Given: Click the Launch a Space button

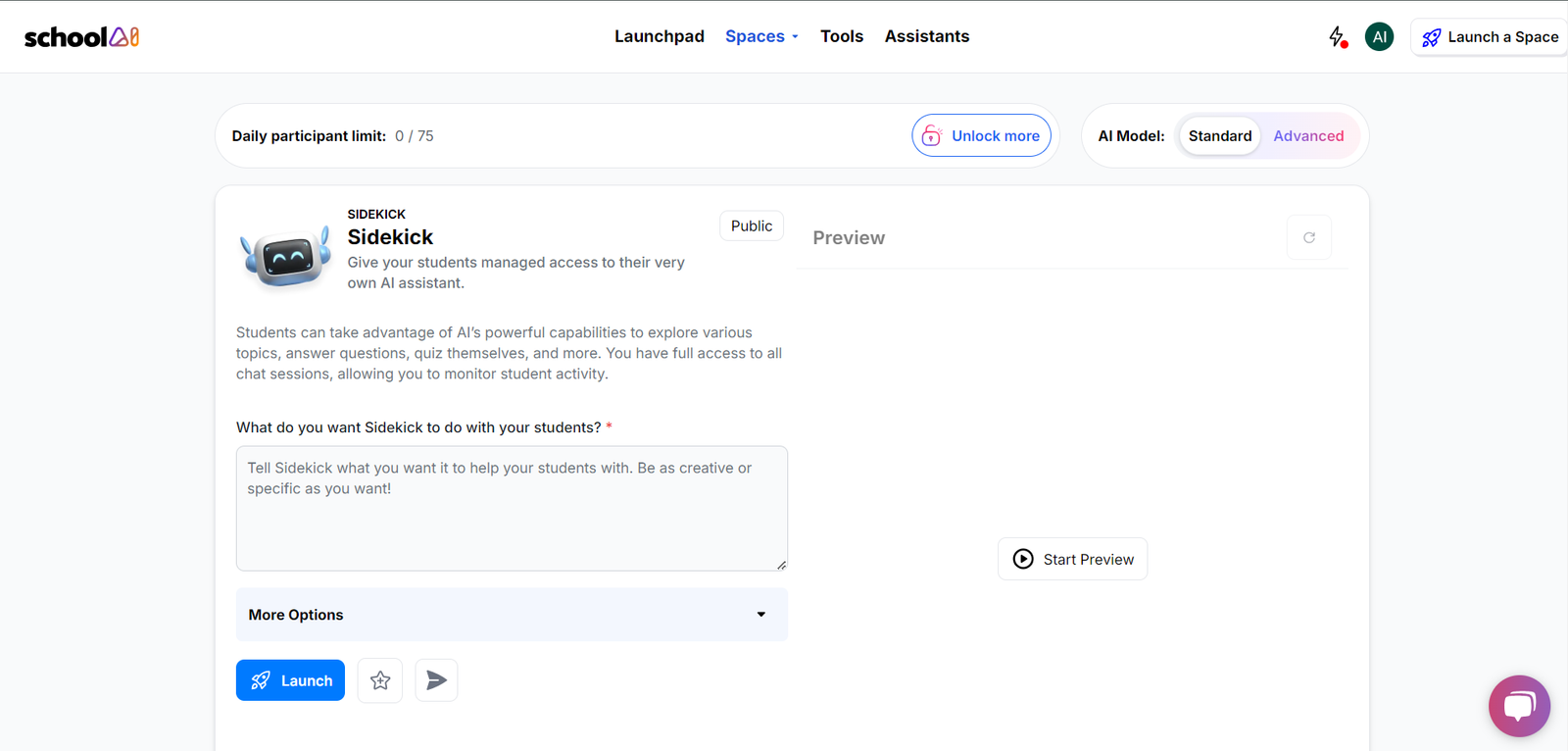Looking at the screenshot, I should (1490, 37).
